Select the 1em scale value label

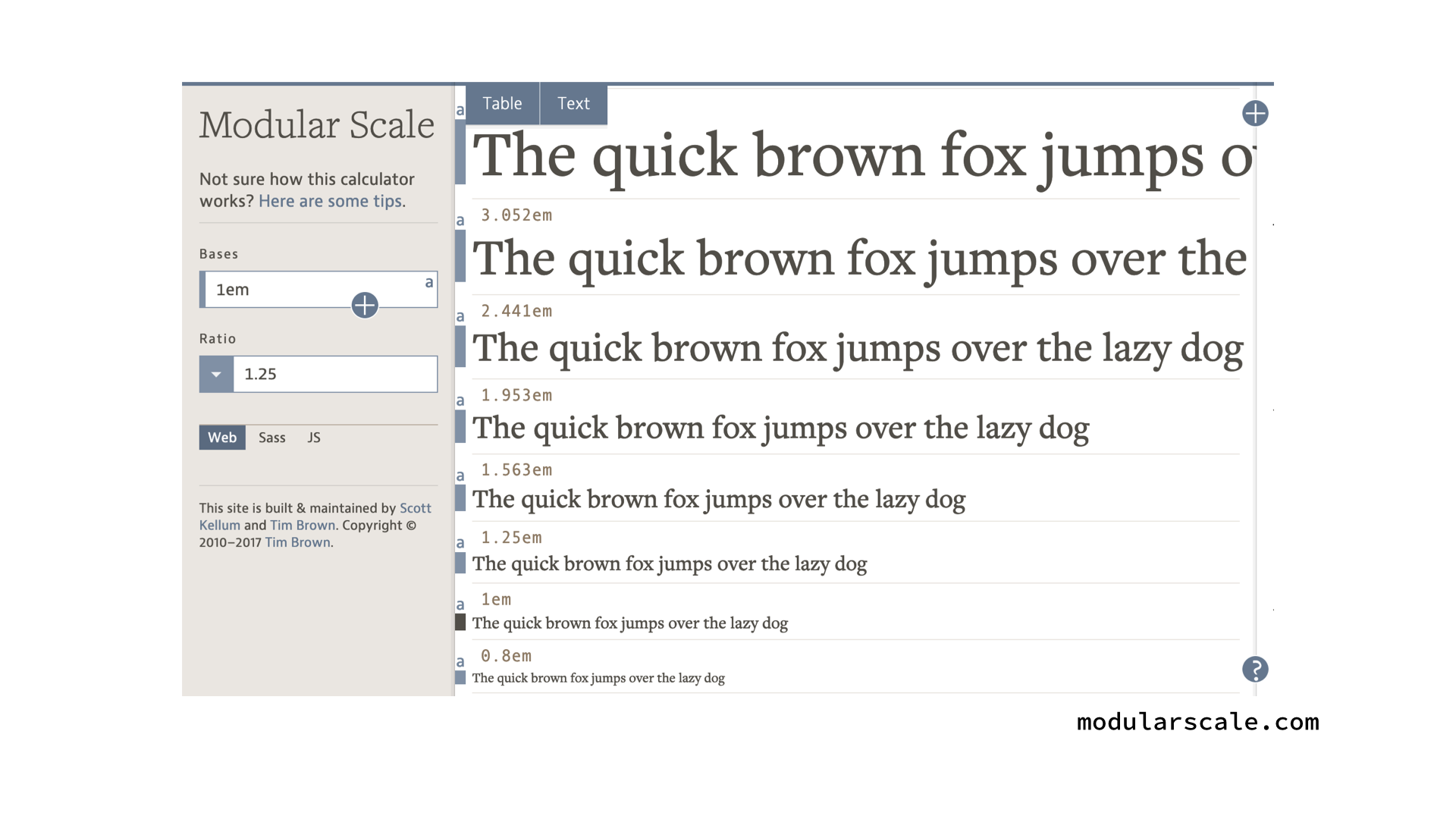pos(496,600)
